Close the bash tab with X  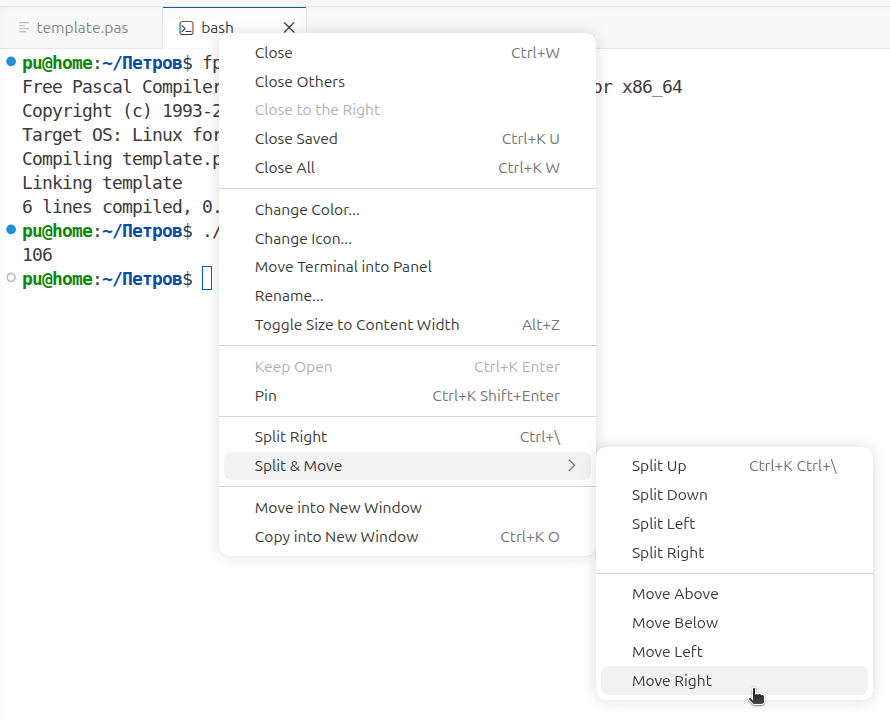click(x=289, y=28)
